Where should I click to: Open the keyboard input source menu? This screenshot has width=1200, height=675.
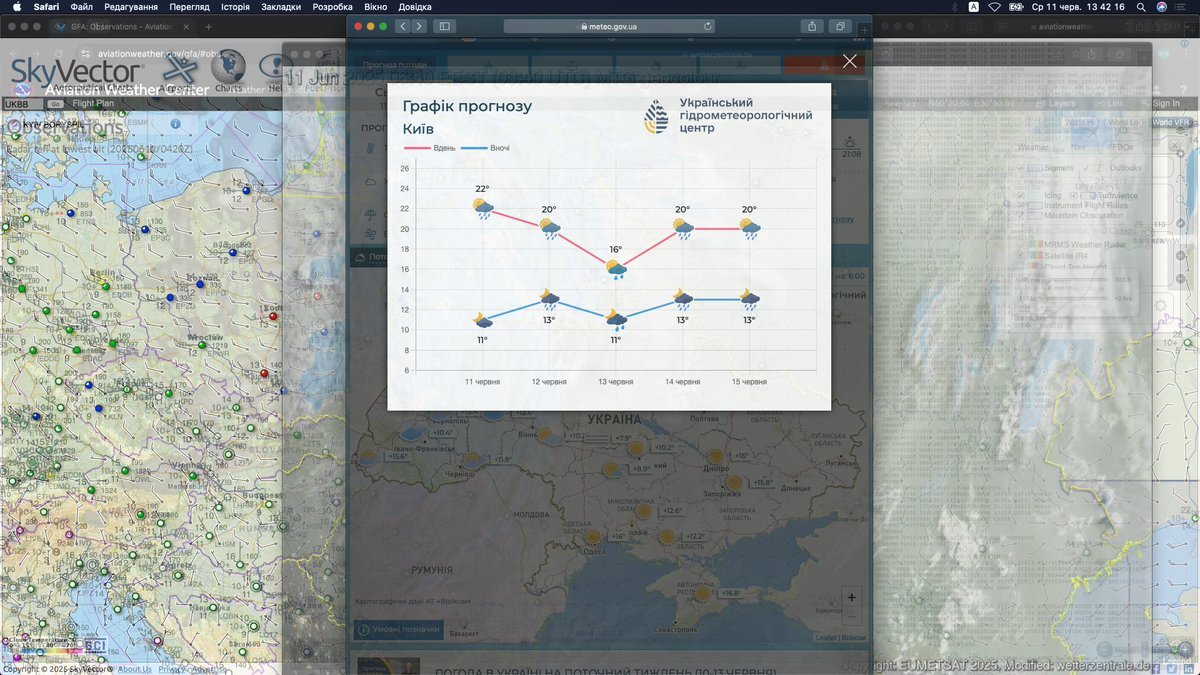click(x=974, y=7)
